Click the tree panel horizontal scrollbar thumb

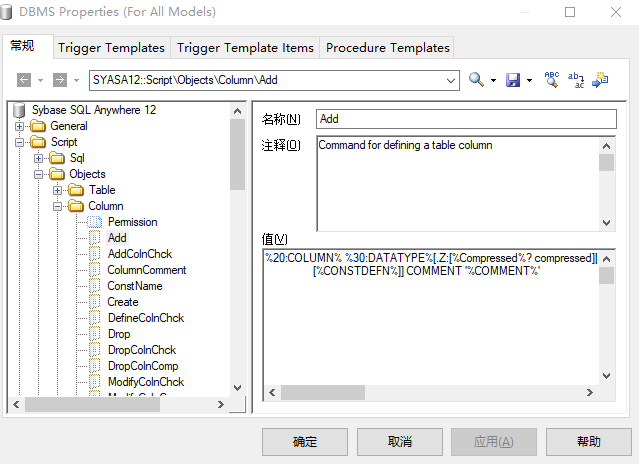[93, 405]
